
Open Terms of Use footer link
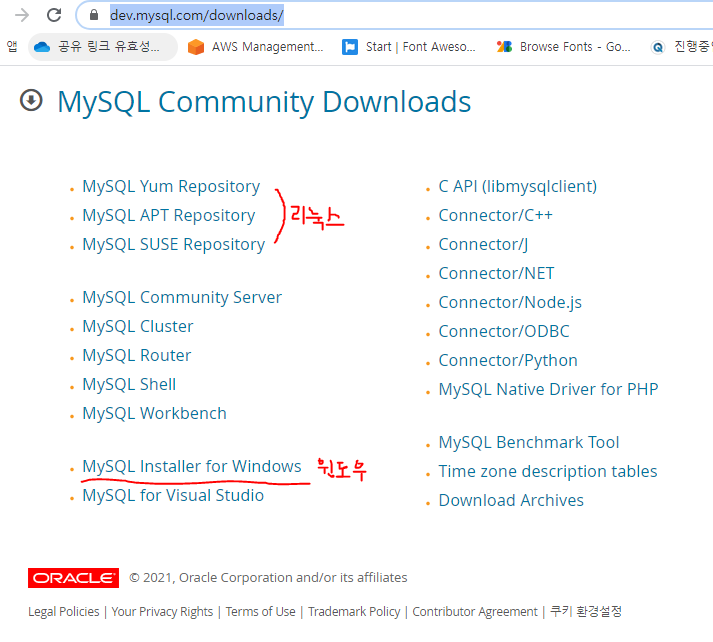tap(261, 612)
